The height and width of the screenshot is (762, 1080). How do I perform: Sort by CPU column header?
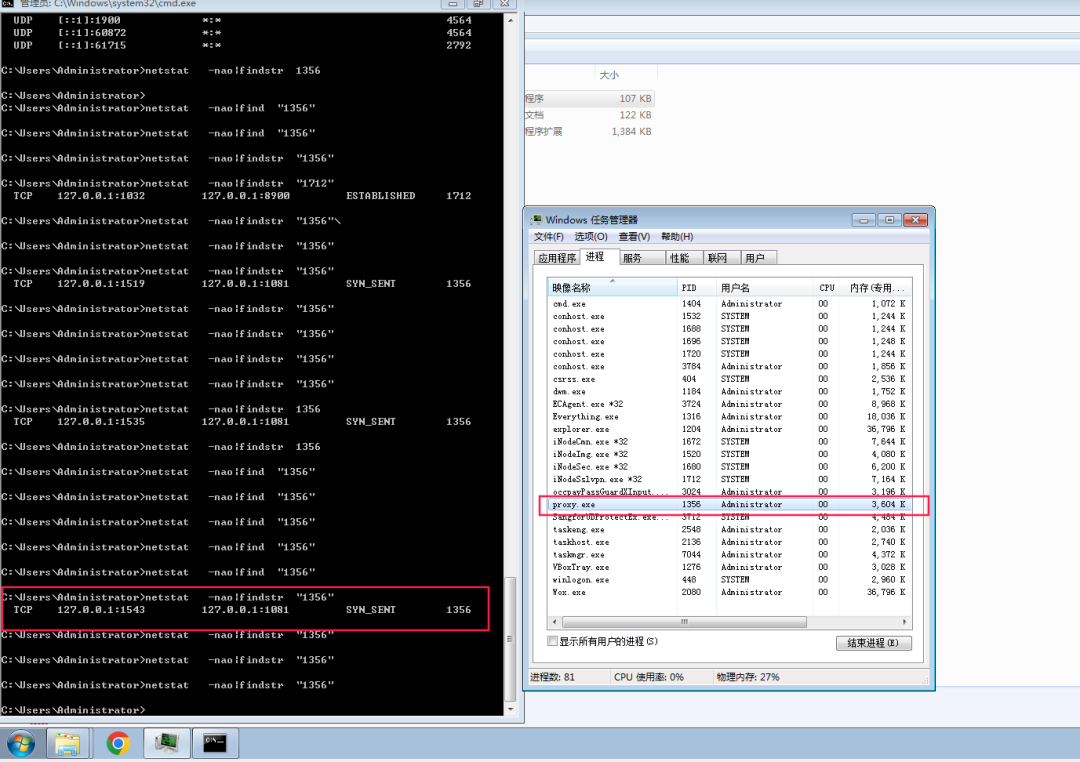coord(828,288)
